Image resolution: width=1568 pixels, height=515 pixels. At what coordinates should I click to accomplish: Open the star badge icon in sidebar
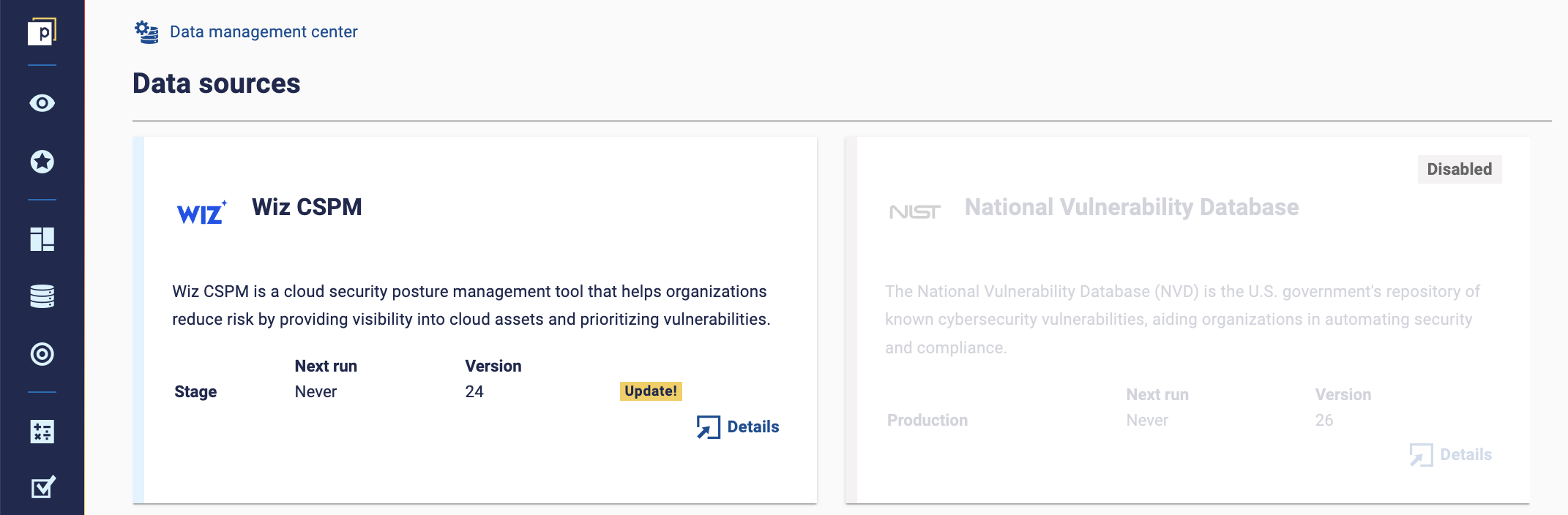coord(42,162)
